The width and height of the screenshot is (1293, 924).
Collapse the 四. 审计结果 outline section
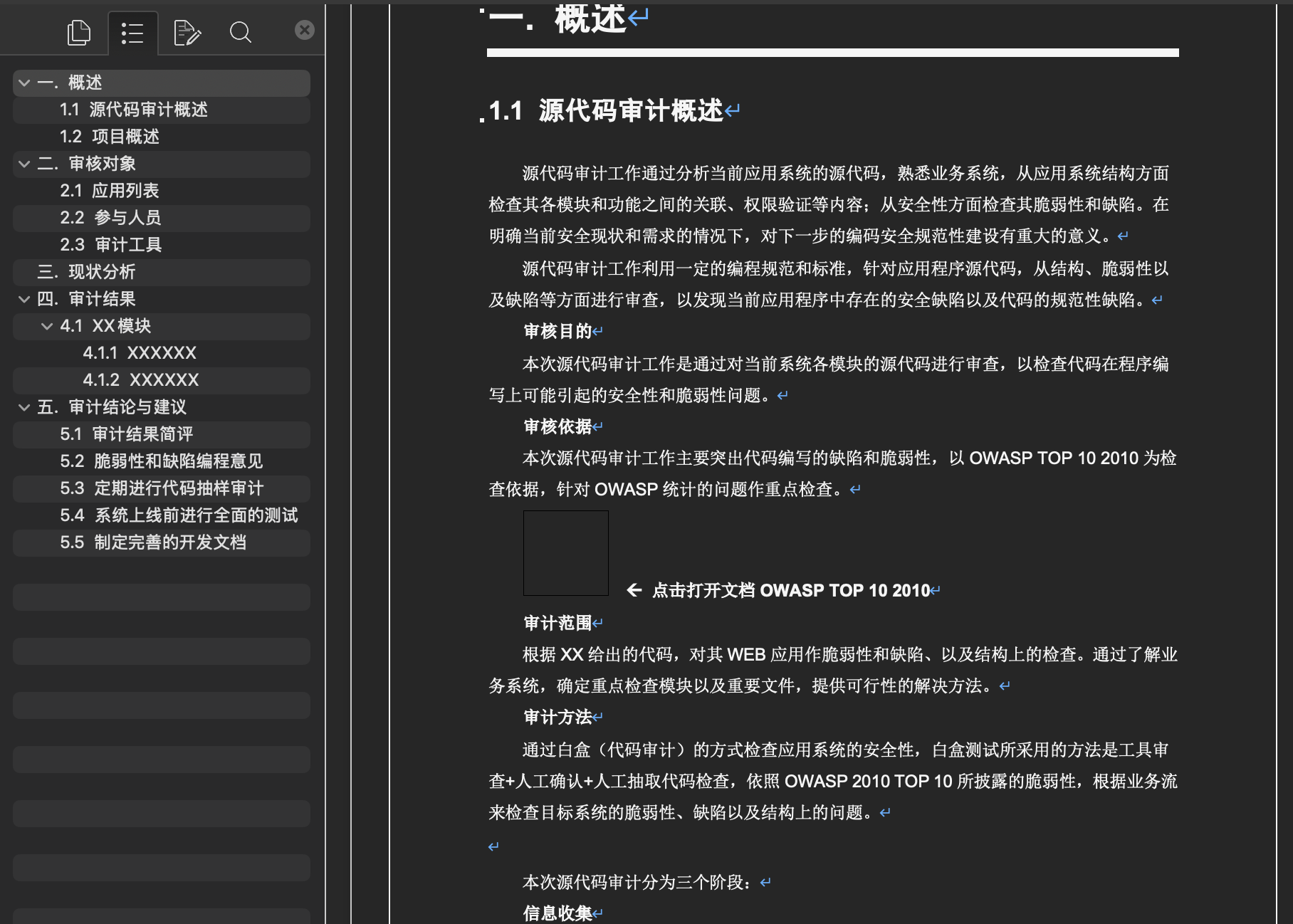24,300
